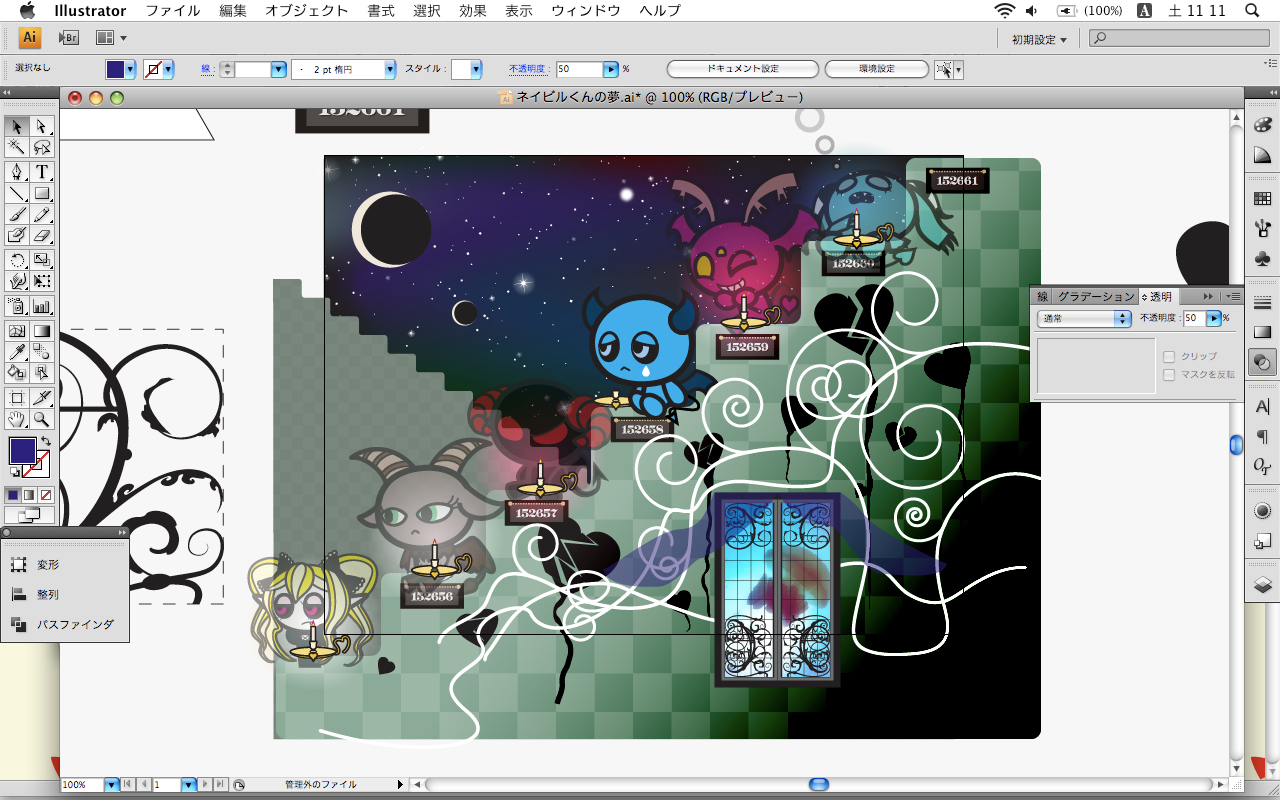Screen dimensions: 1280x800
Task: Open the Swatches panel grid icon
Action: pyautogui.click(x=1262, y=199)
